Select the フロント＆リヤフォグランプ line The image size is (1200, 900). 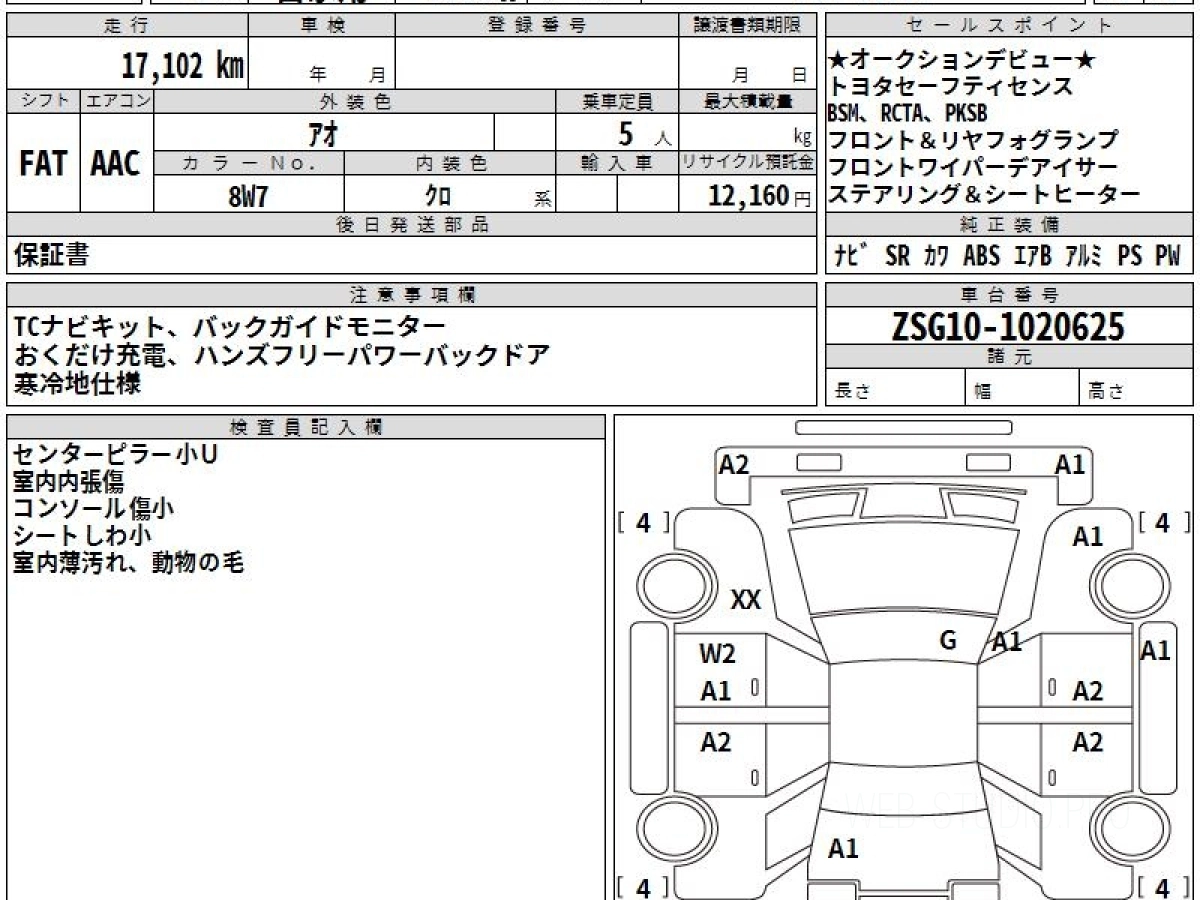tap(973, 141)
